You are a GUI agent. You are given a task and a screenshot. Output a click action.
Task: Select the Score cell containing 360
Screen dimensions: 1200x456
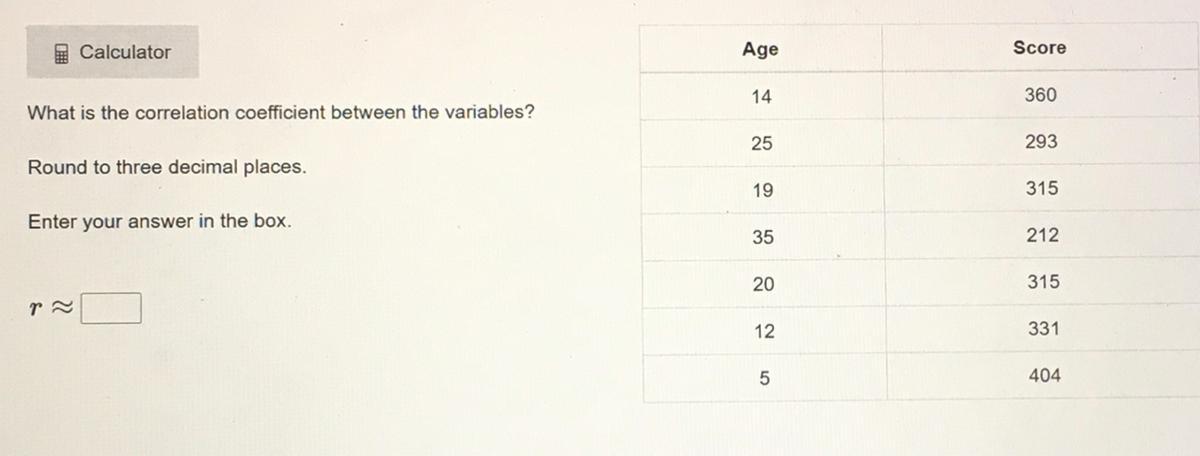click(x=1040, y=95)
